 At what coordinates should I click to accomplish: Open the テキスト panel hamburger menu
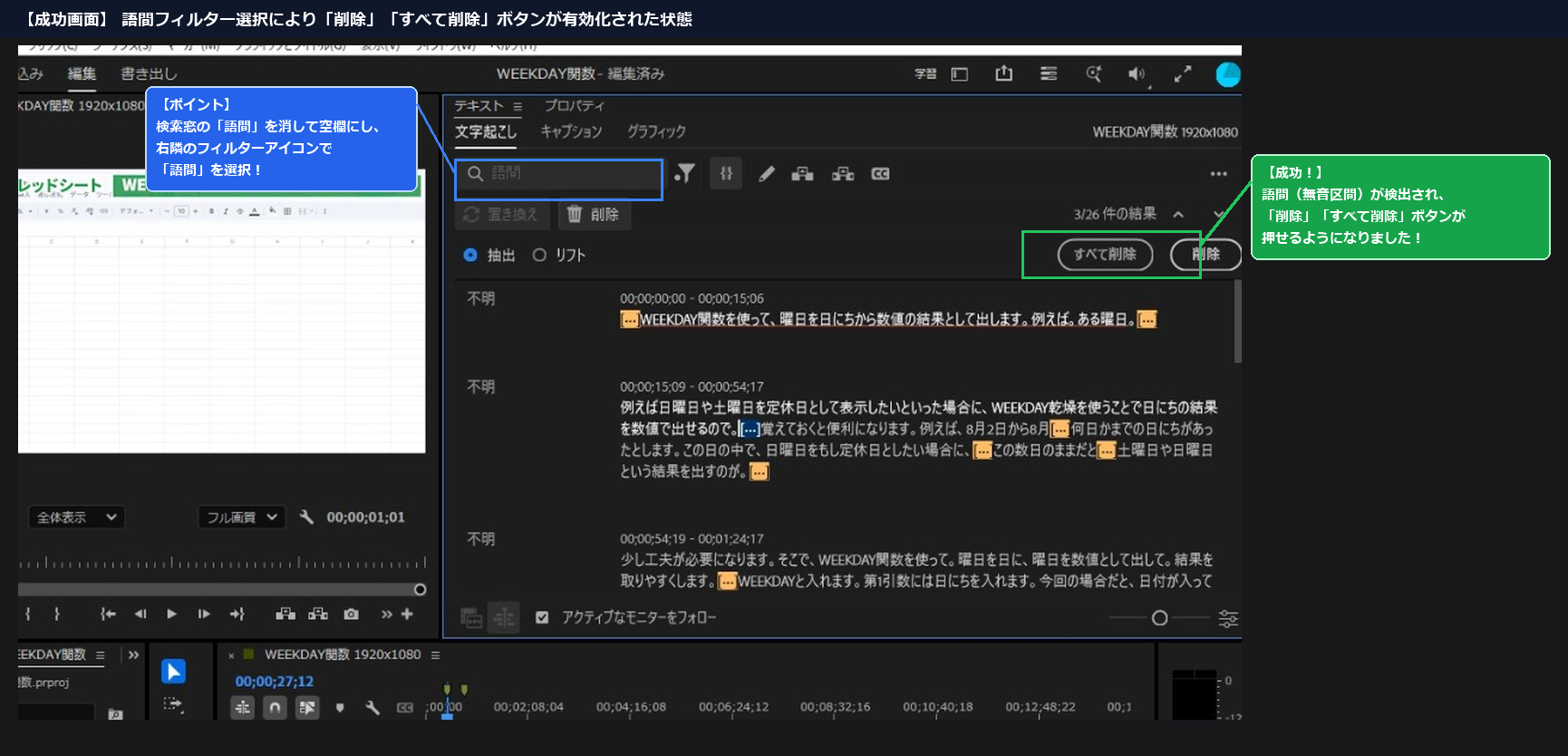518,106
